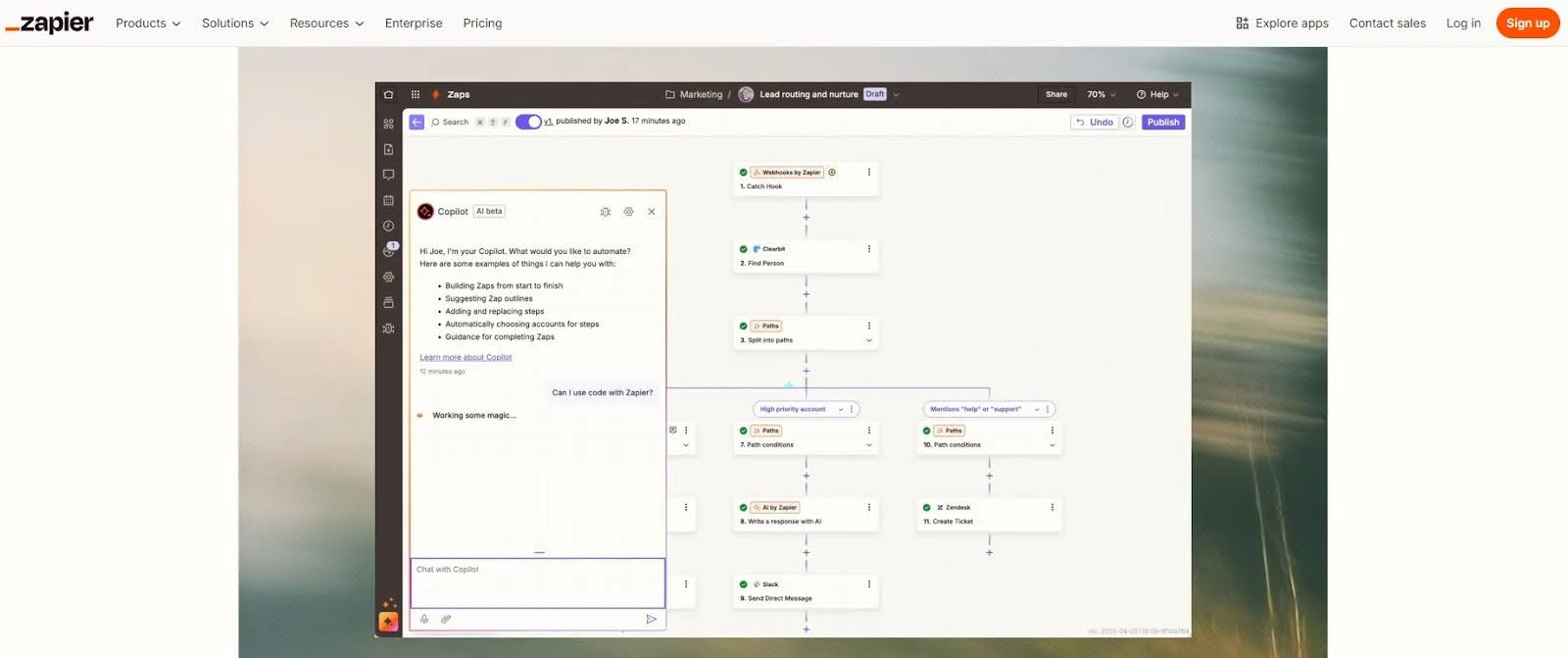Open sidebar debug bug icon

tap(389, 329)
